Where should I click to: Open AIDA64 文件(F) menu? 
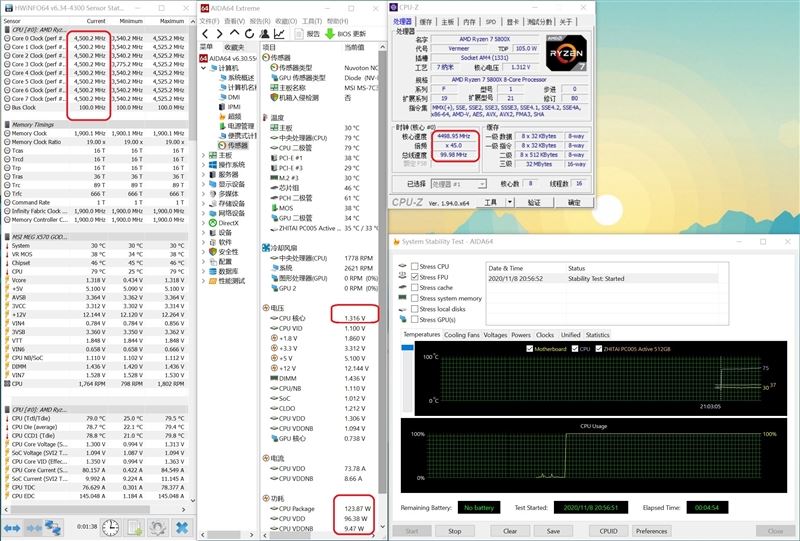click(x=209, y=21)
